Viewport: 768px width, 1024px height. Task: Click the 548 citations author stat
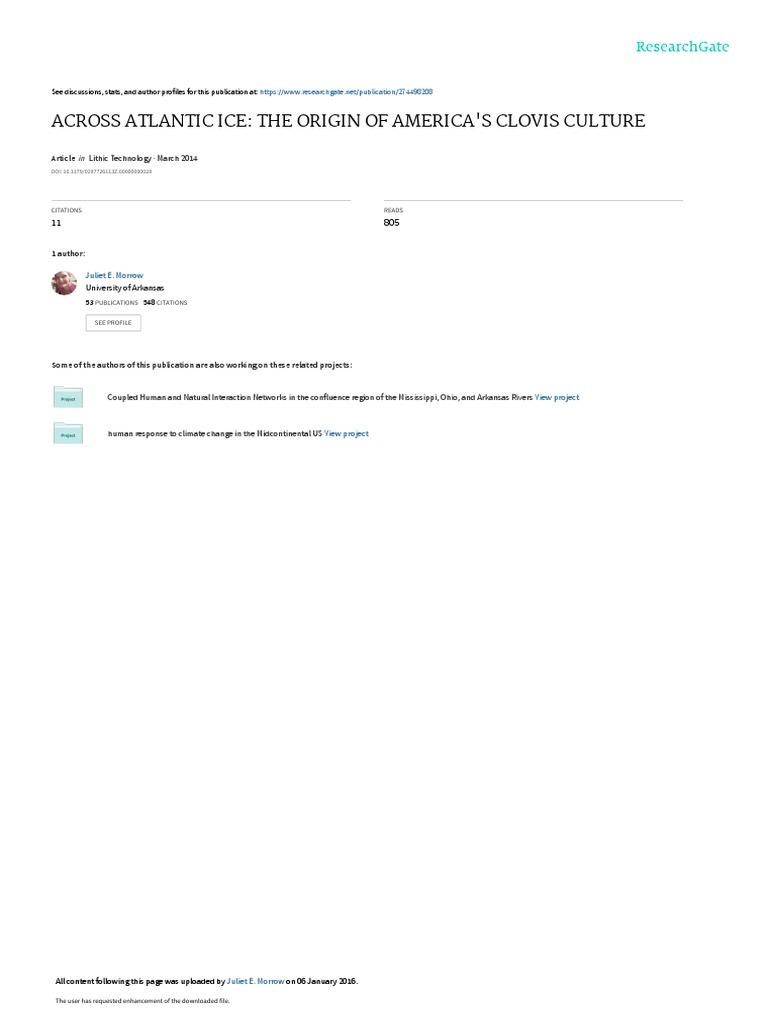(165, 303)
